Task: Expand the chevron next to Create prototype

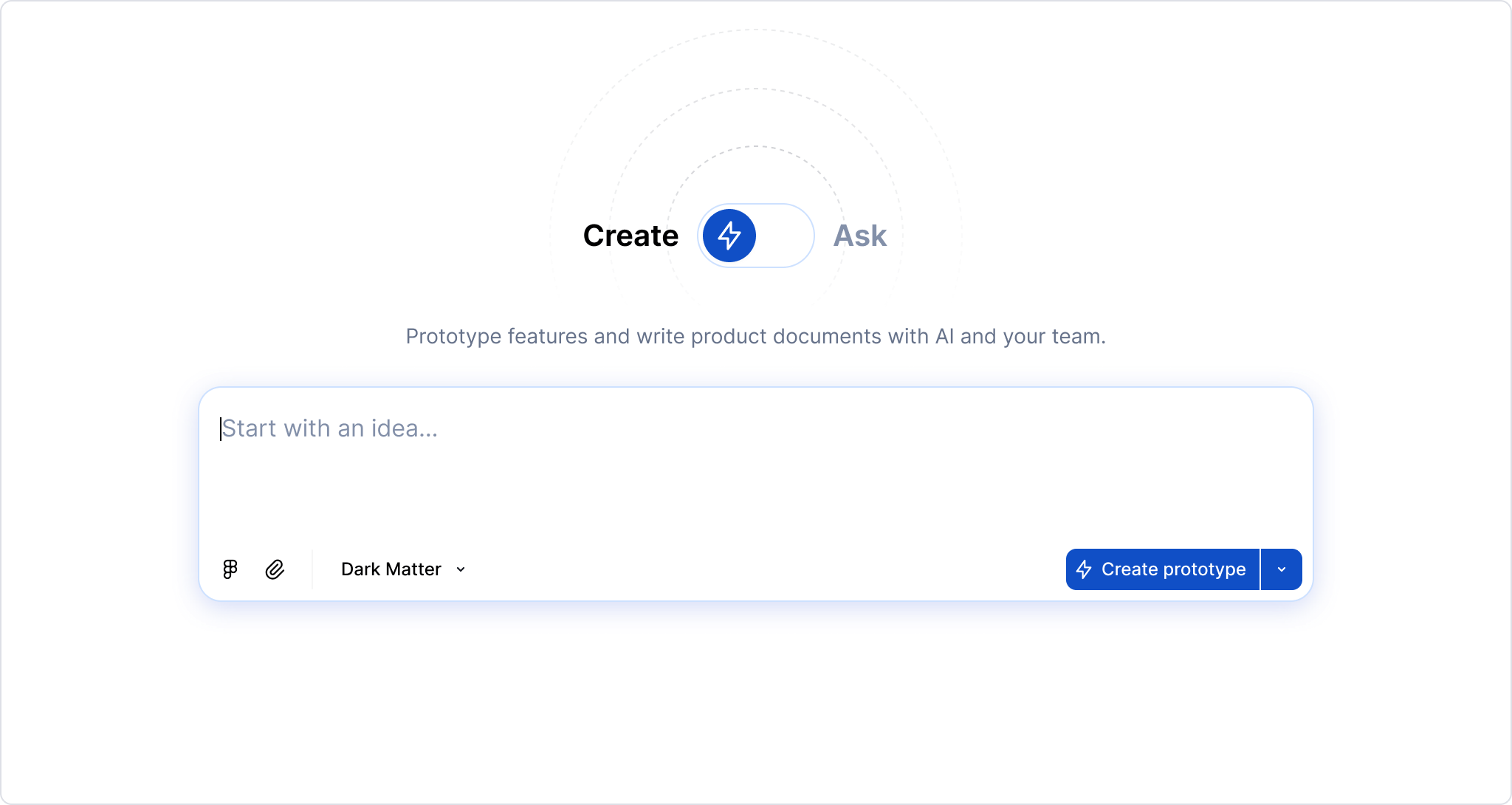Action: click(x=1282, y=569)
